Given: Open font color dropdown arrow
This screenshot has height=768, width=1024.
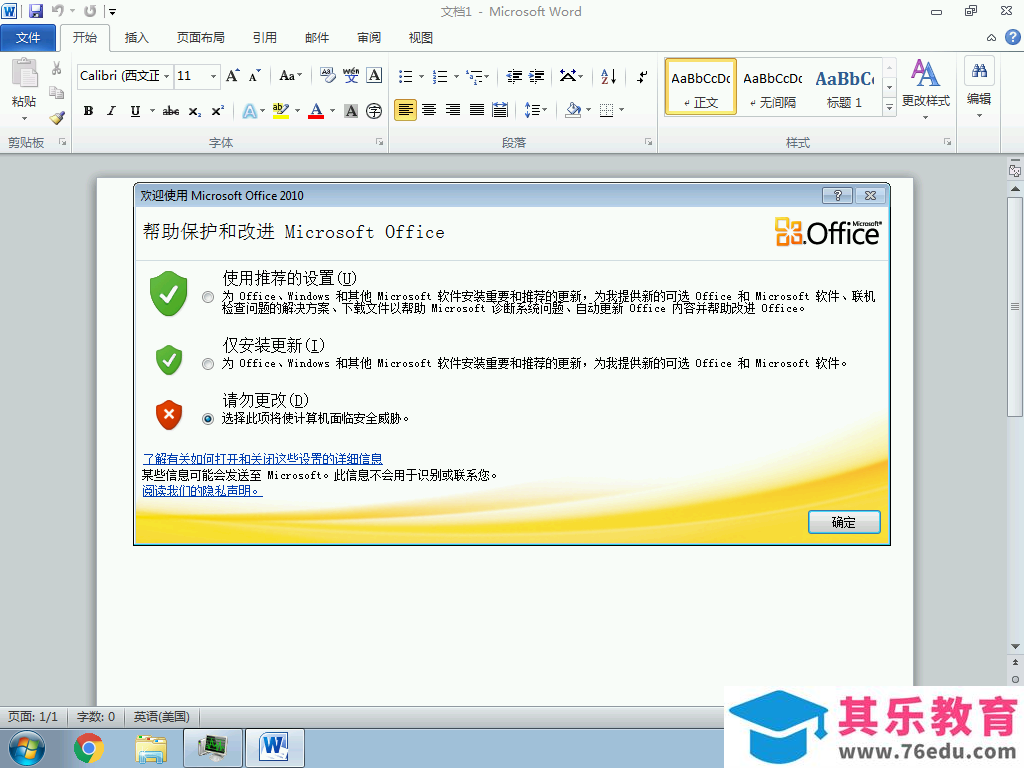Looking at the screenshot, I should 332,111.
